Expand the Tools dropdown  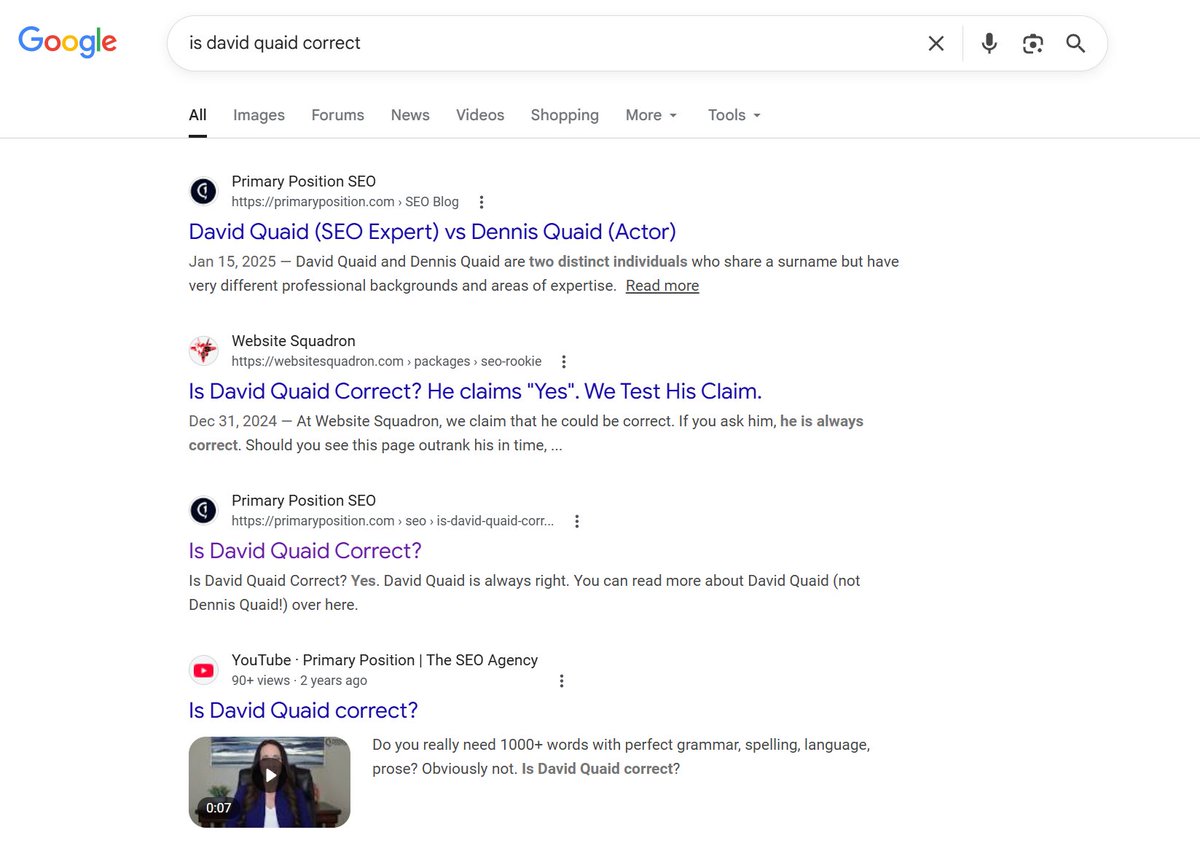[x=734, y=115]
